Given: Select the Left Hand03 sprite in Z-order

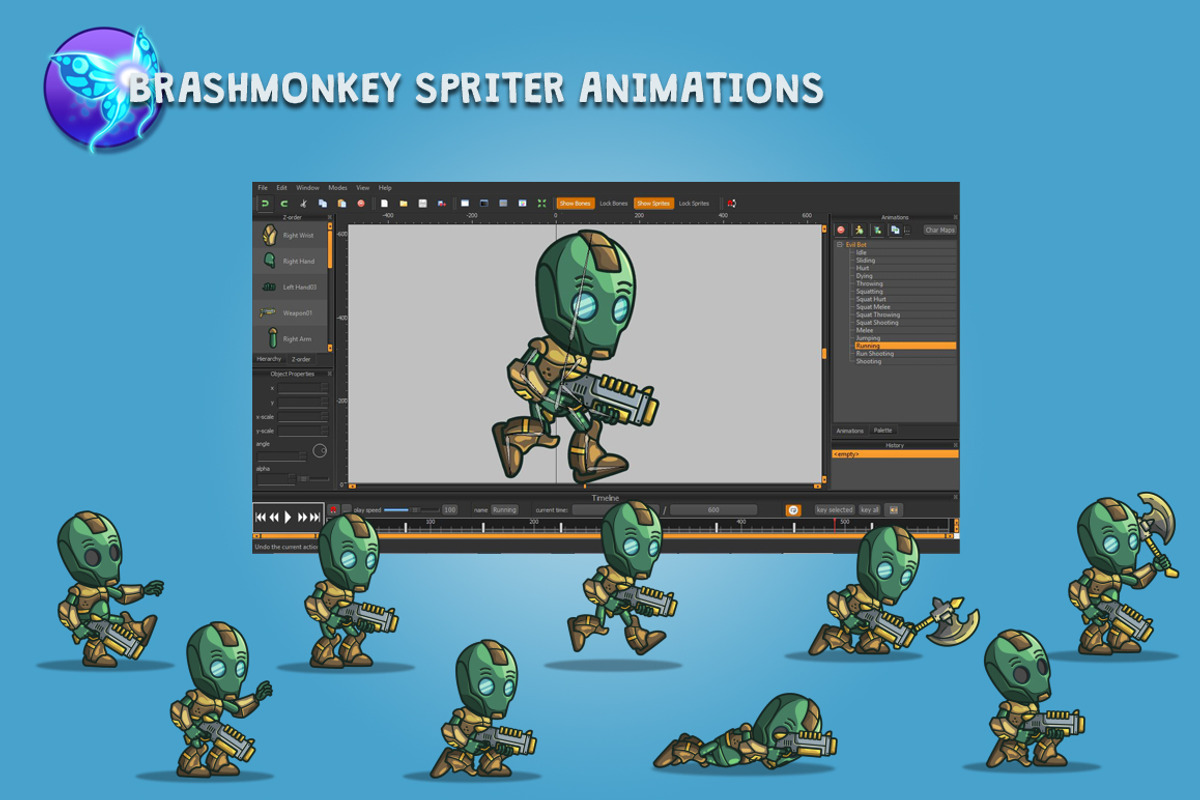Looking at the screenshot, I should tap(290, 287).
